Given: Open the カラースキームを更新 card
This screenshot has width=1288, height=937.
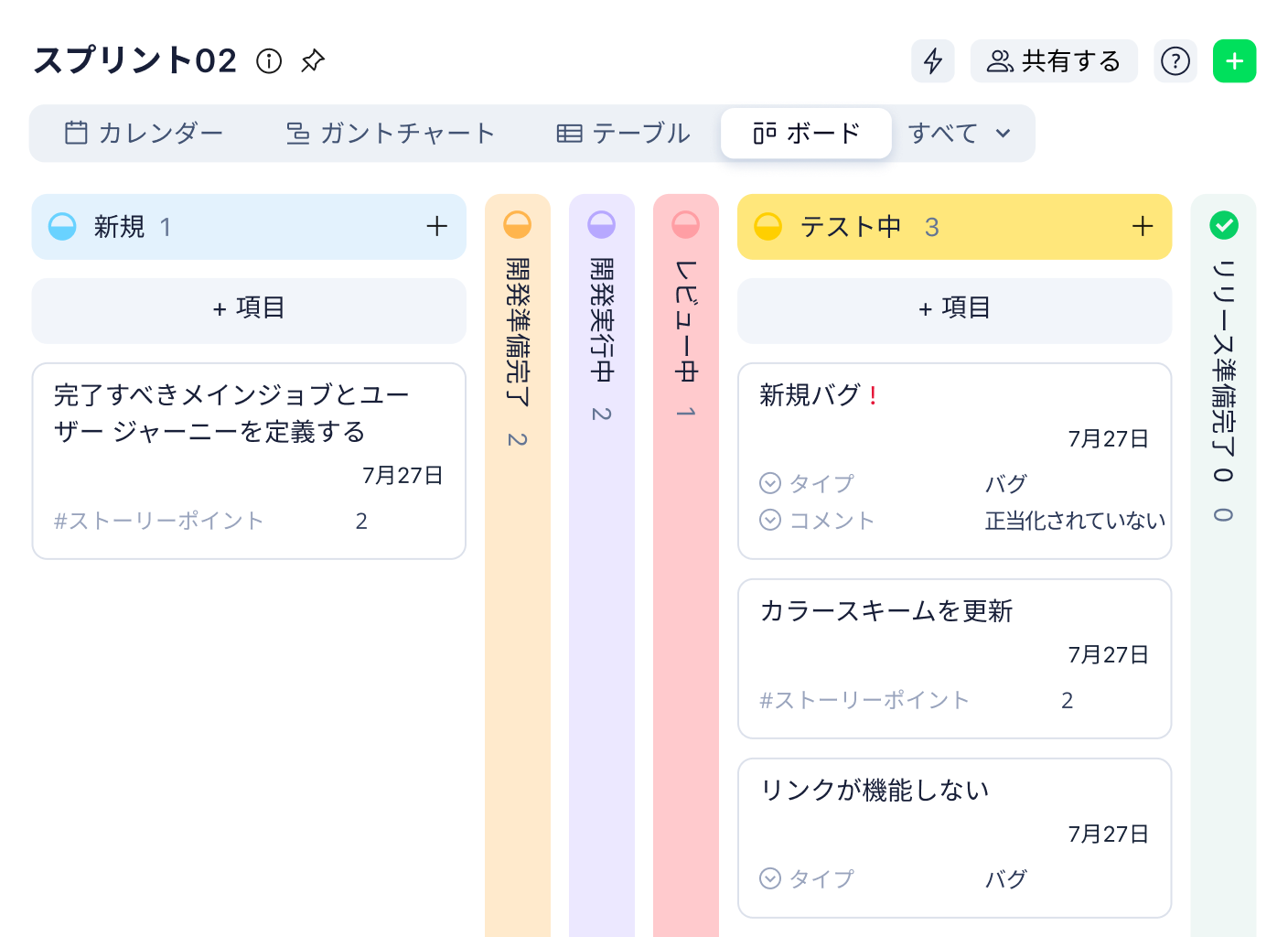Looking at the screenshot, I should pyautogui.click(x=954, y=659).
